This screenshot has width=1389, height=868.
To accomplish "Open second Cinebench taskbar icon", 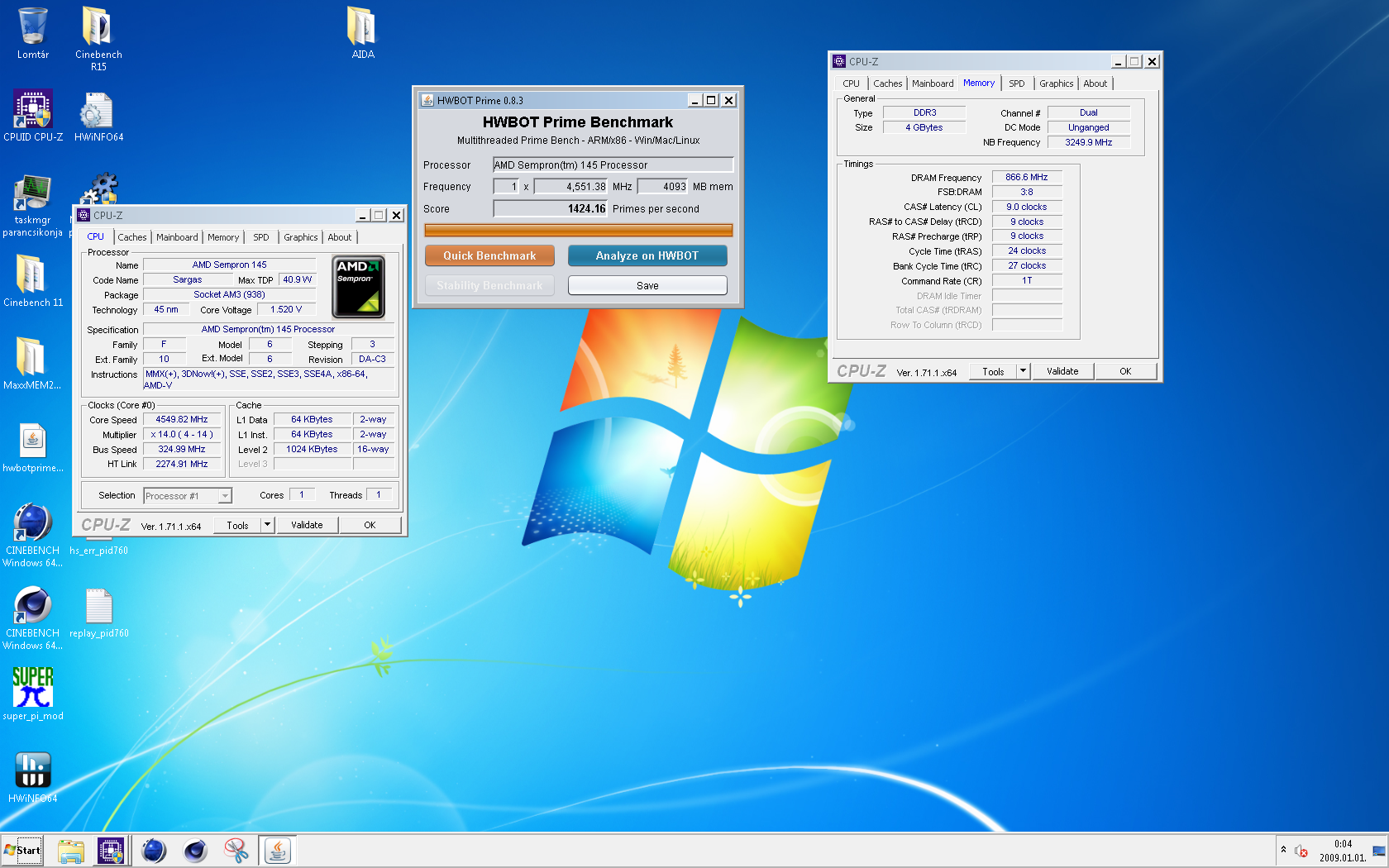I will [195, 851].
